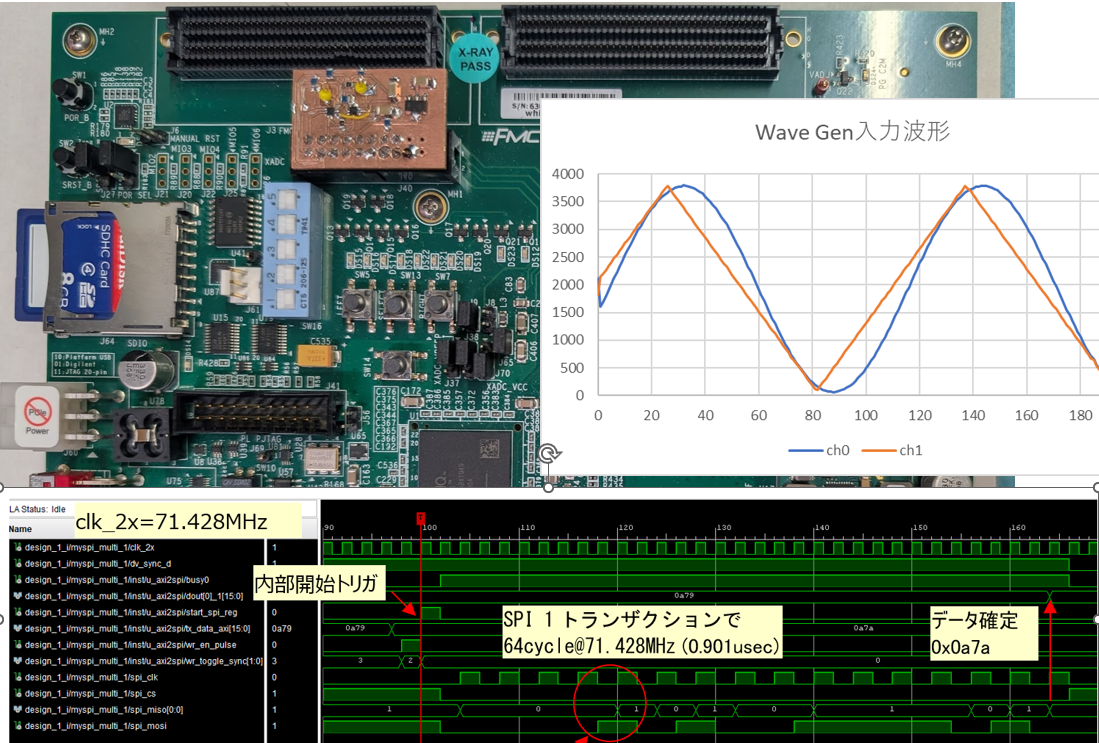
Task: Select the start_spi_reg signal icon
Action: [18, 612]
